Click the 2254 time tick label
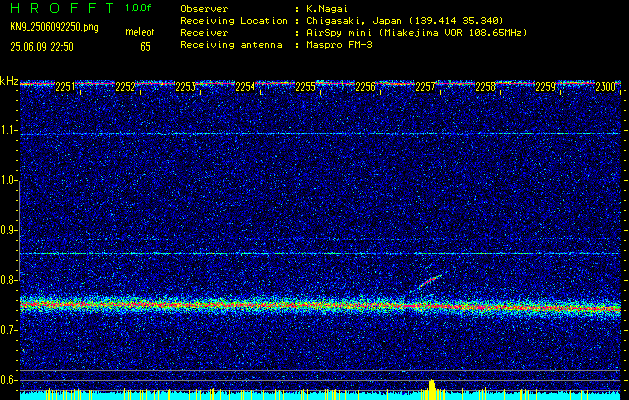This screenshot has height=400, width=629. pyautogui.click(x=245, y=87)
